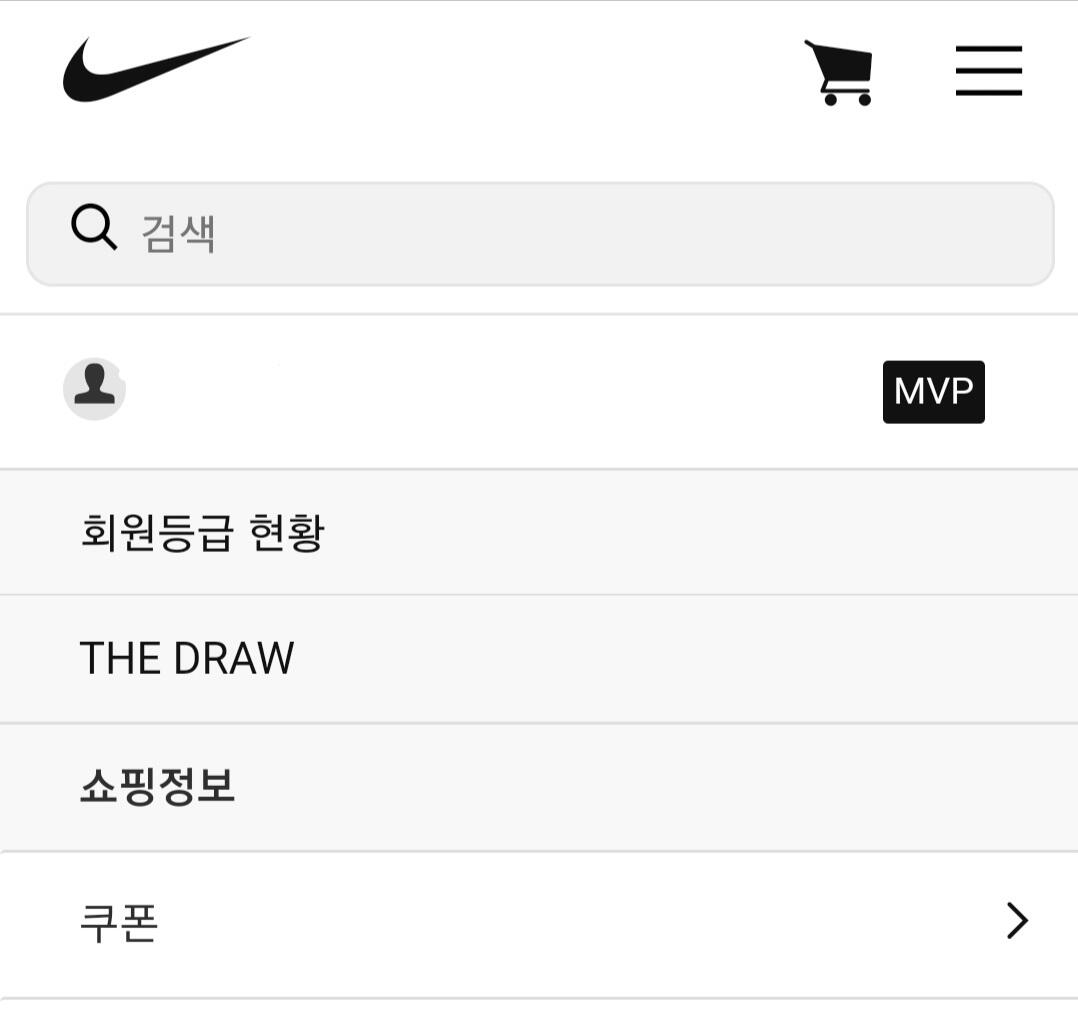Toggle the navigation menu with three-line icon
1078x1025 pixels.
coord(989,71)
